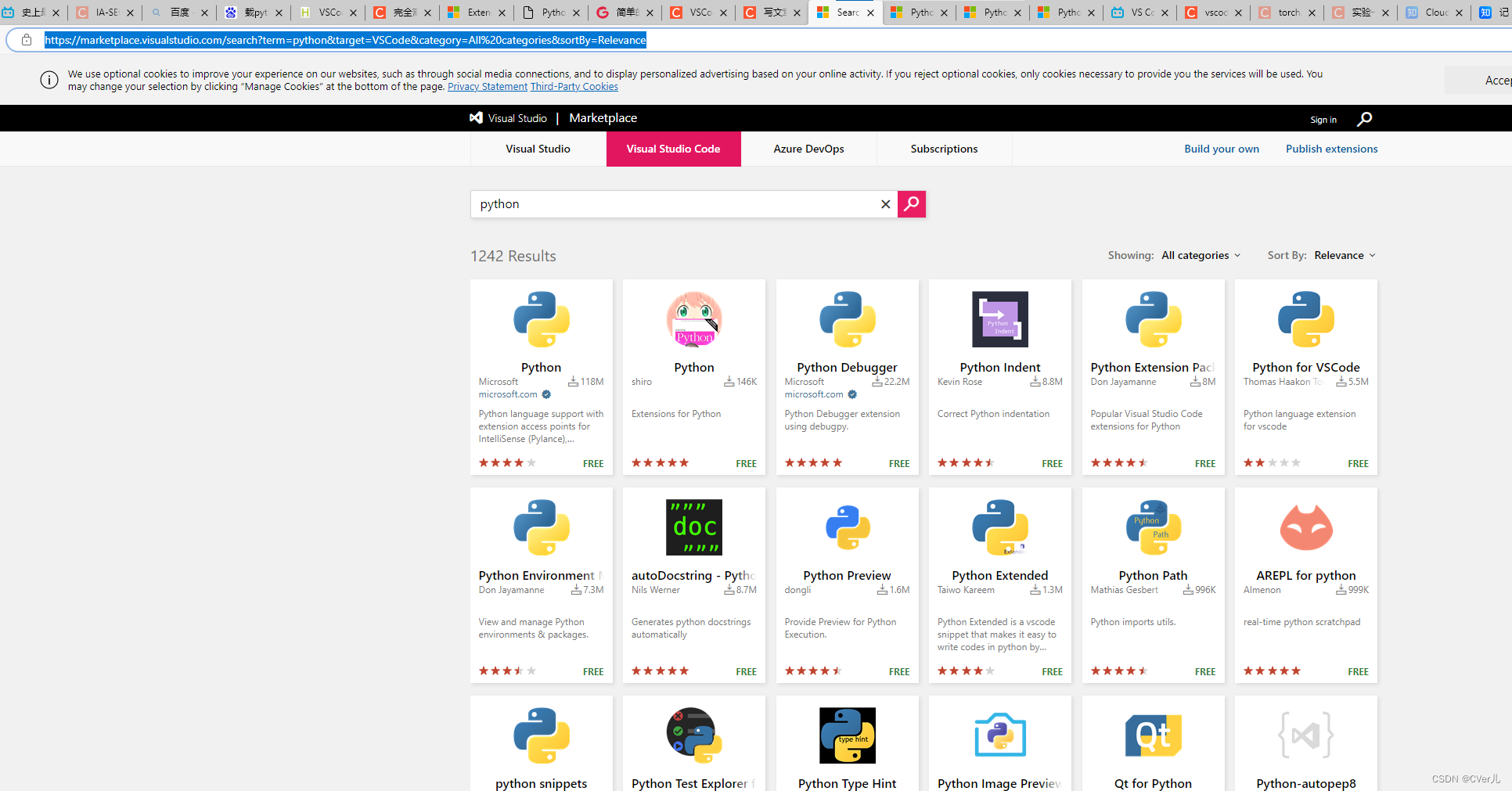
Task: Open the Python Environment Manager icon
Action: 542,527
